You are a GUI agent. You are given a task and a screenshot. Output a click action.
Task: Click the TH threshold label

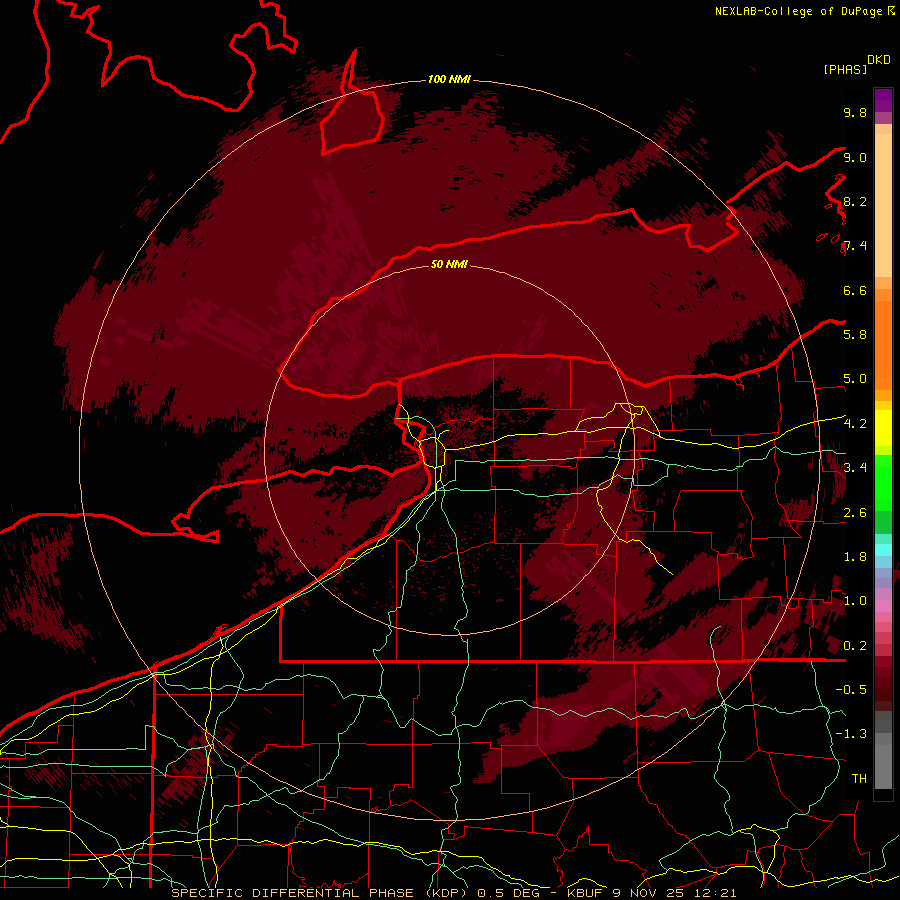(x=859, y=778)
